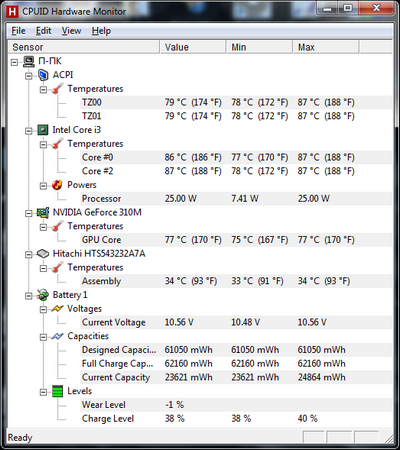Collapse the NVIDIA GeForce 310M node
Viewport: 400px width, 450px height.
point(29,213)
